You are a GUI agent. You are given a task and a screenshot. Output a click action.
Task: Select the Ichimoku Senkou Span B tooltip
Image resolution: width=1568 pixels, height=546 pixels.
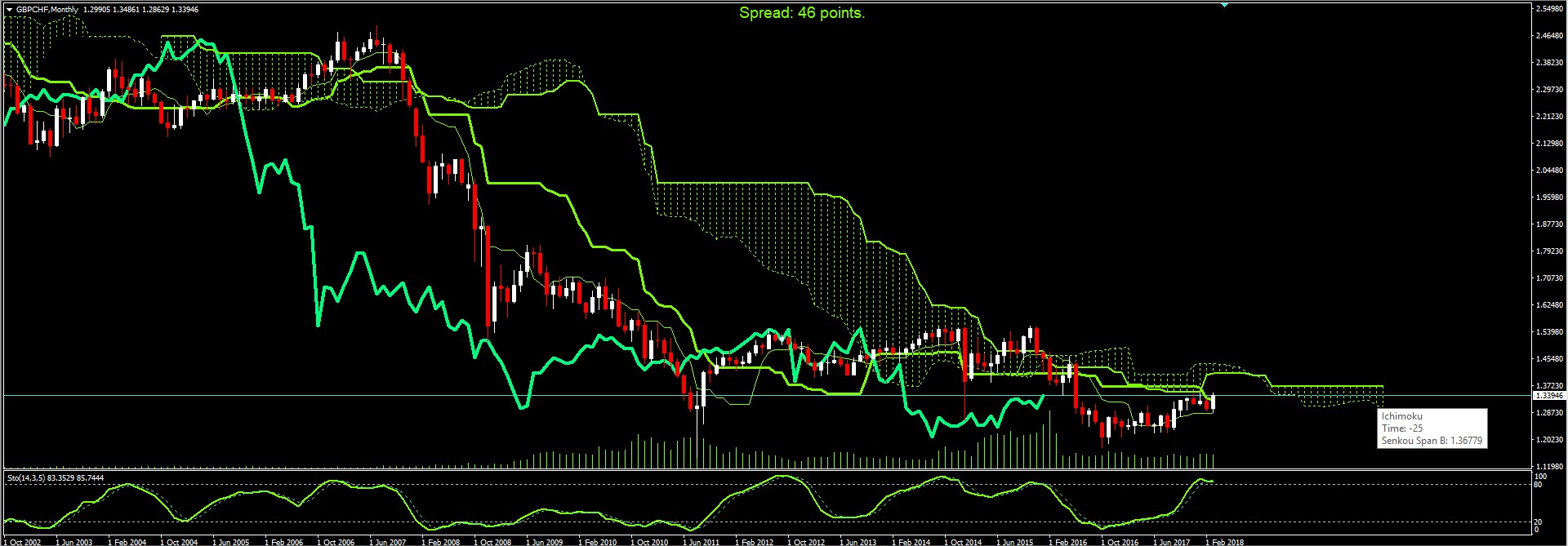(x=1432, y=428)
